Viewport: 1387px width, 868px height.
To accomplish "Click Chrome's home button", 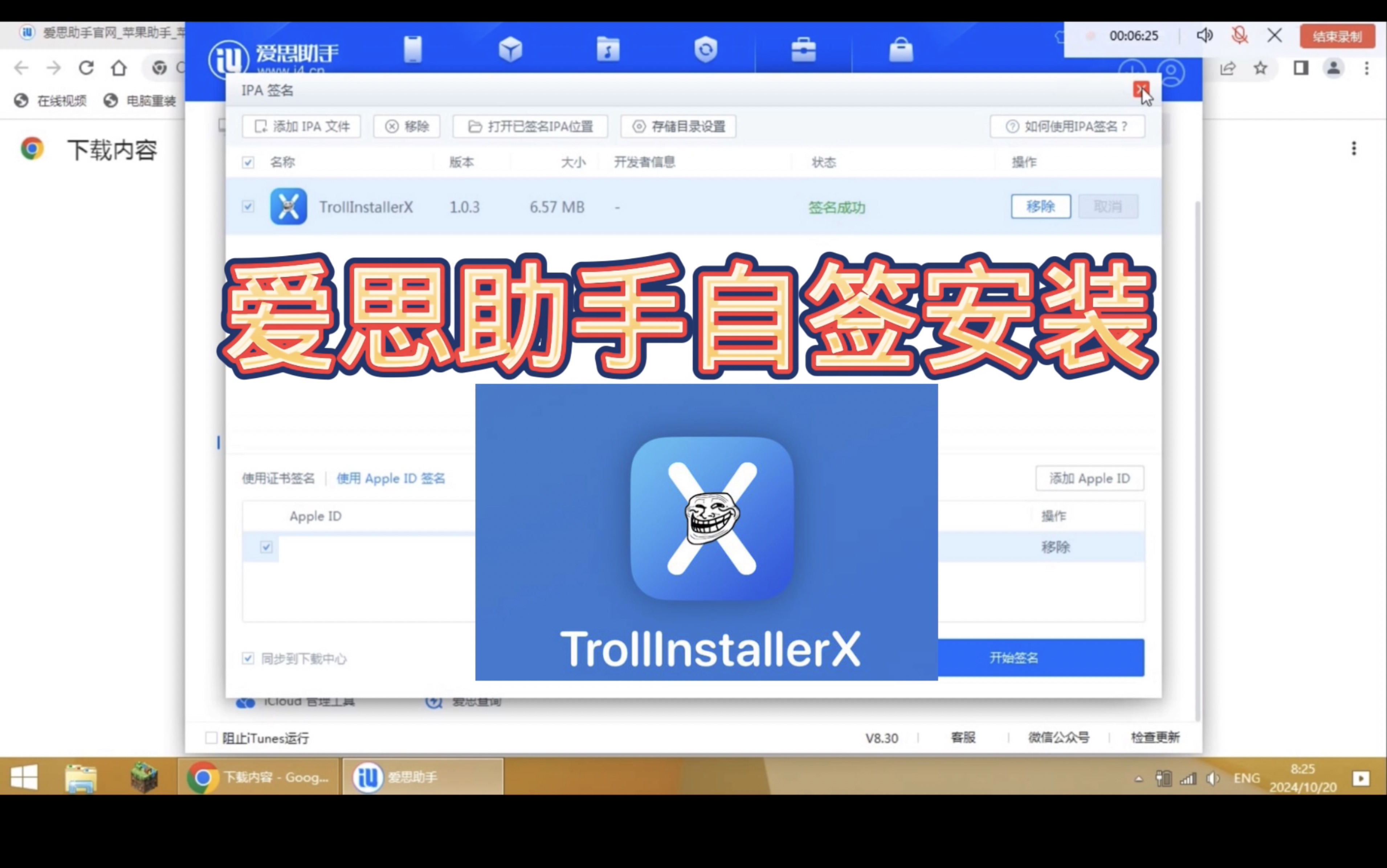I will point(119,68).
